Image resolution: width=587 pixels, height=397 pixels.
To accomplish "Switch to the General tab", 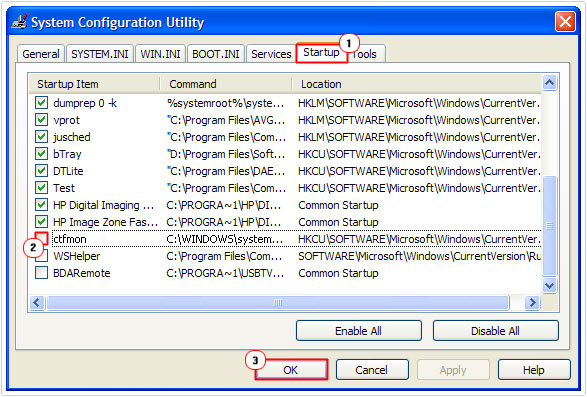I will (41, 54).
